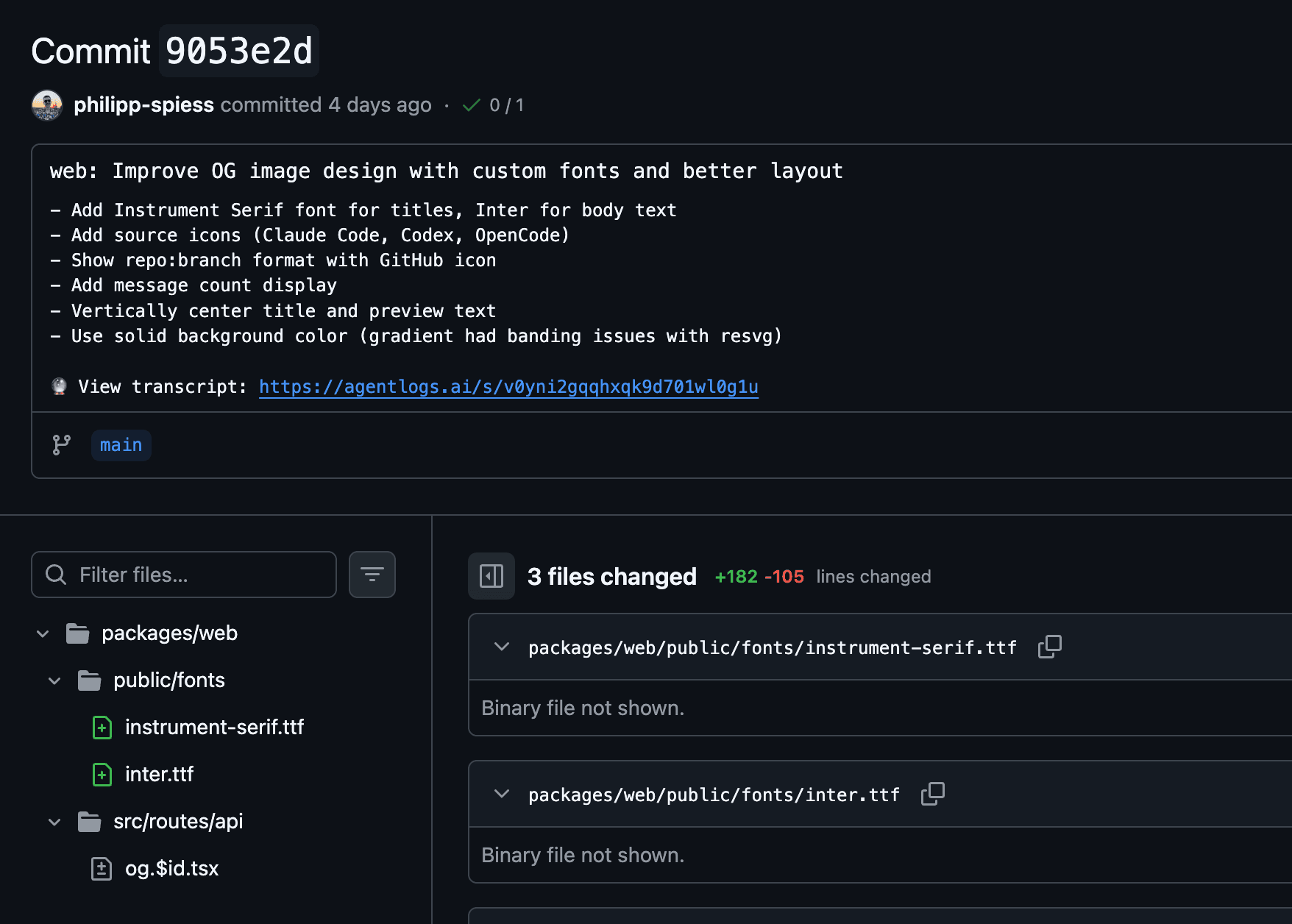Select the main branch badge
The image size is (1292, 924).
point(121,445)
